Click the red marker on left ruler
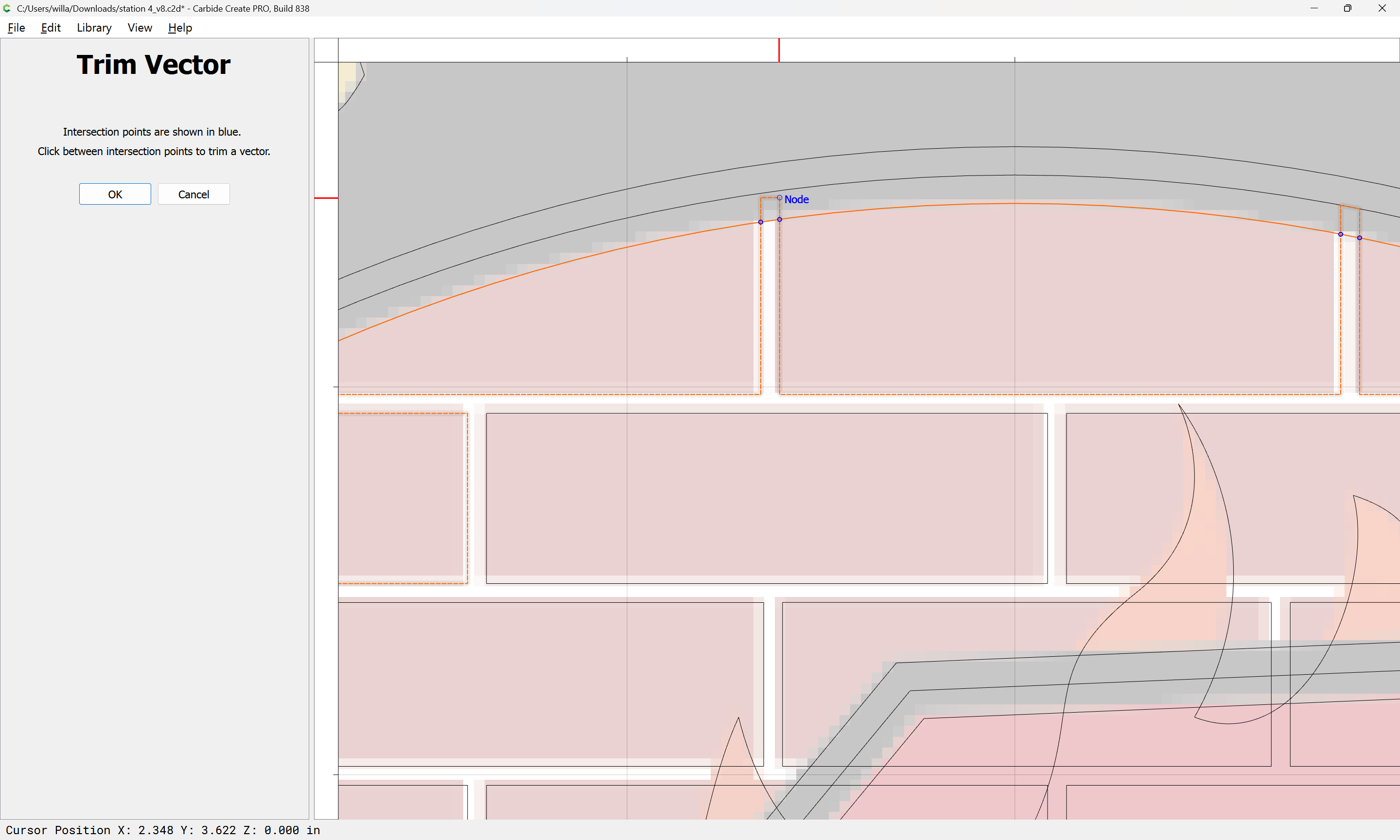 click(x=326, y=198)
